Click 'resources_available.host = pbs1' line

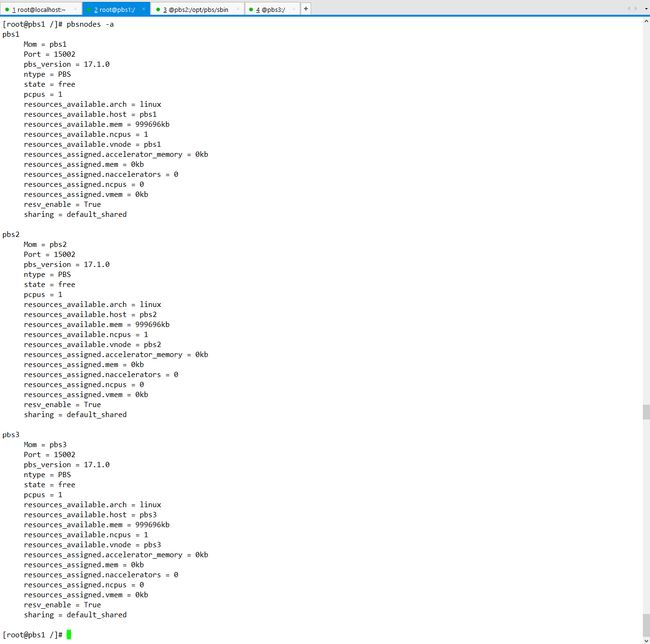(x=90, y=114)
